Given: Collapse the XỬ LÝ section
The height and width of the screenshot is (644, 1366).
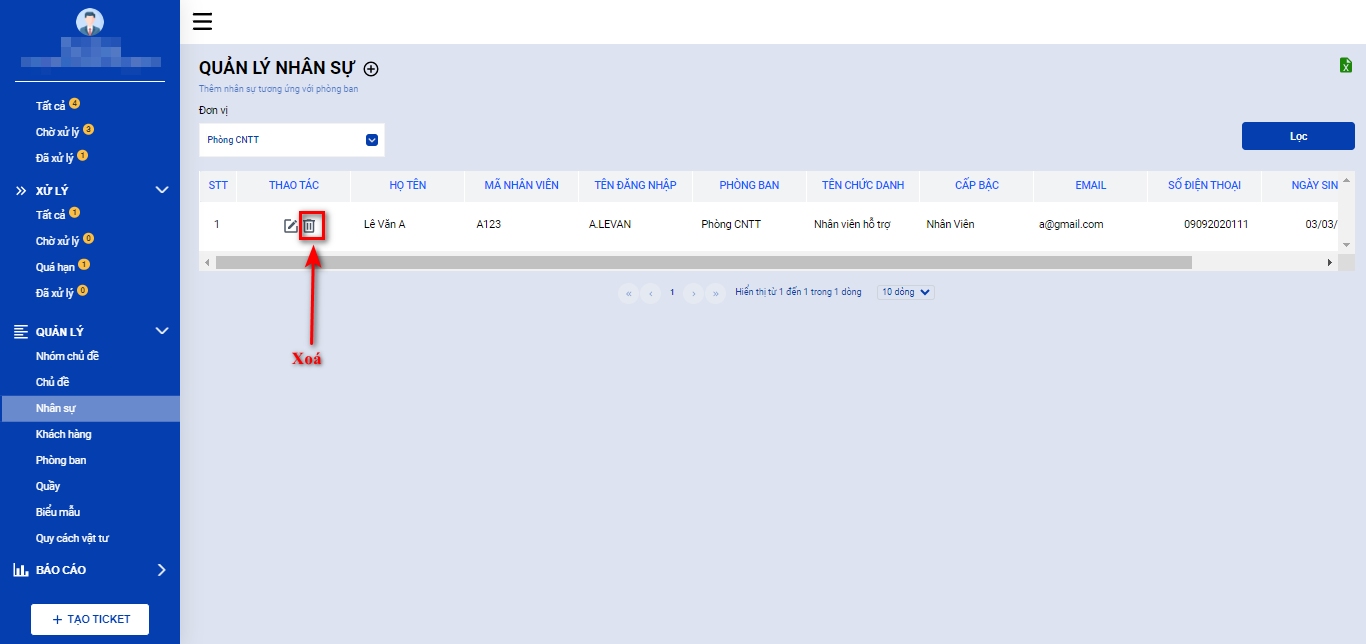Looking at the screenshot, I should [x=162, y=190].
